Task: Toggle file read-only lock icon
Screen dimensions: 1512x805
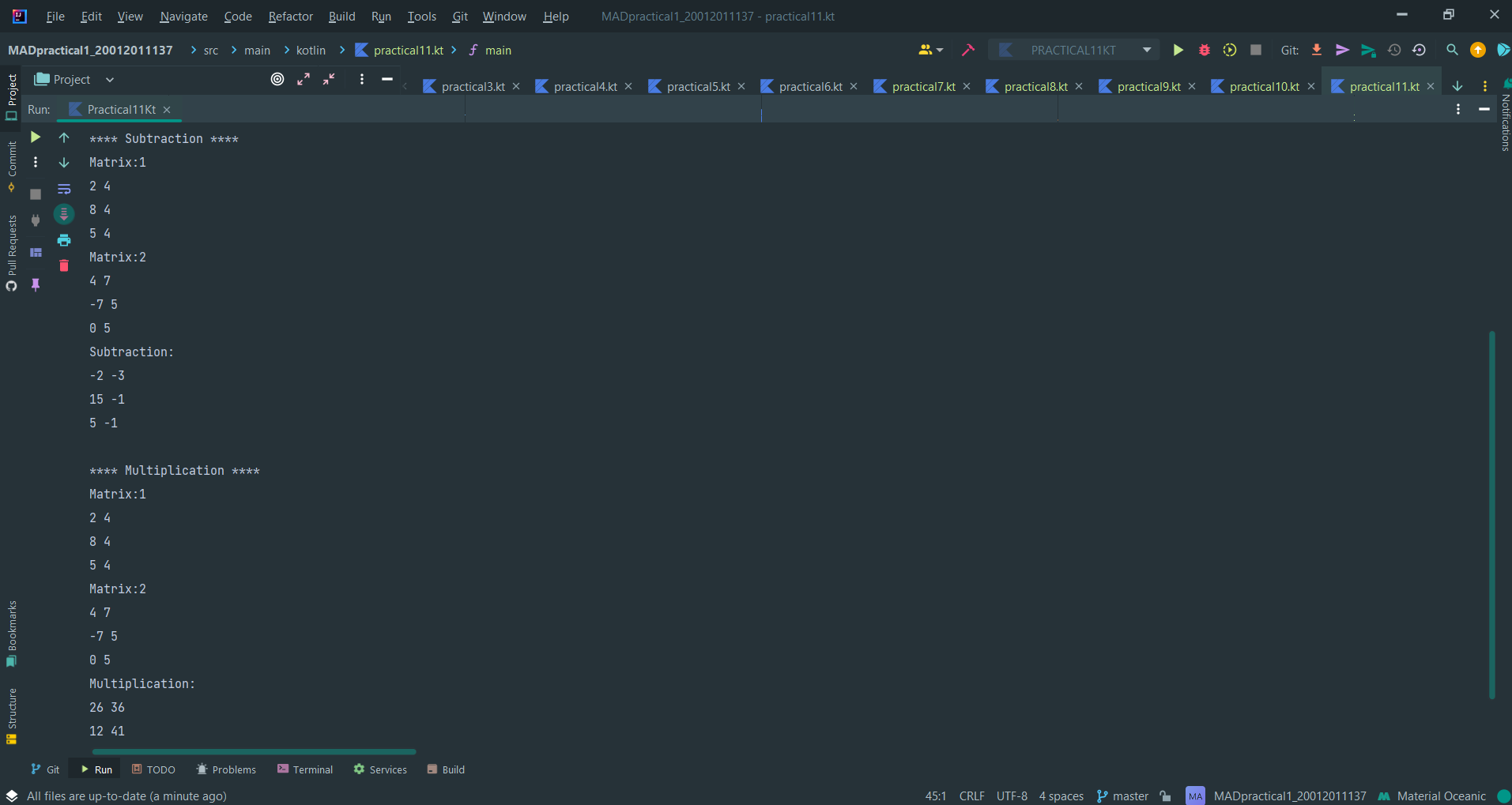Action: click(1166, 796)
